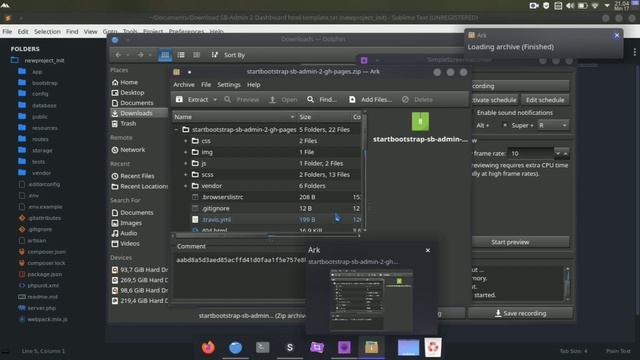Open Network in Dolphin Remote section
Viewport: 640px width, 360px height.
[x=128, y=150]
